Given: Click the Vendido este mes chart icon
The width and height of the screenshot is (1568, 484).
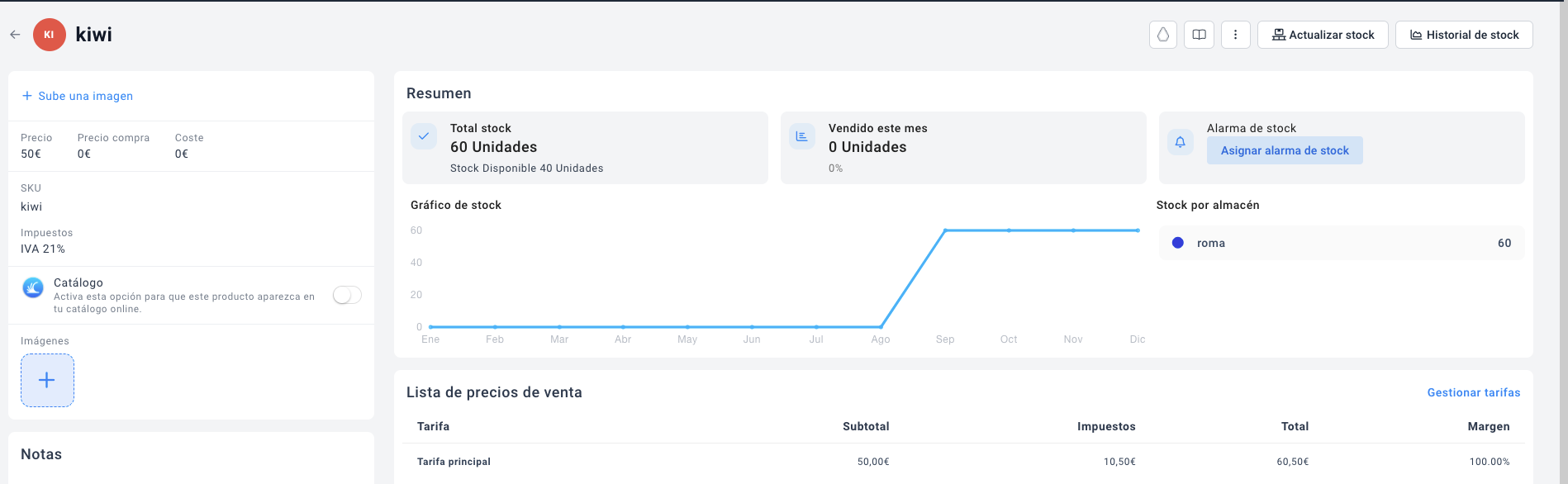Looking at the screenshot, I should [801, 136].
